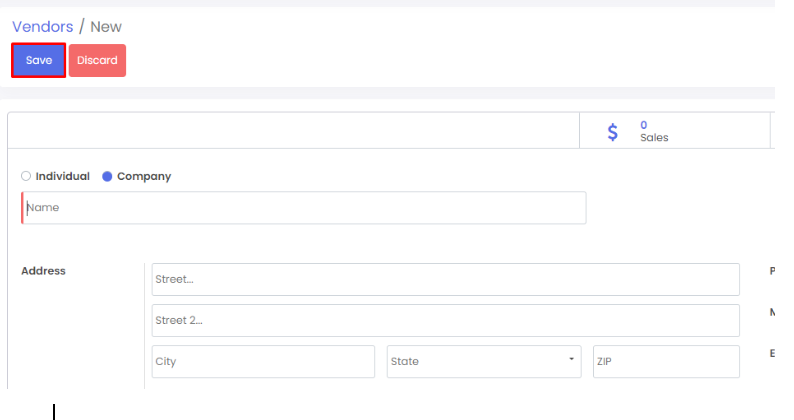
Task: Click the Individual option label text
Action: pyautogui.click(x=62, y=176)
